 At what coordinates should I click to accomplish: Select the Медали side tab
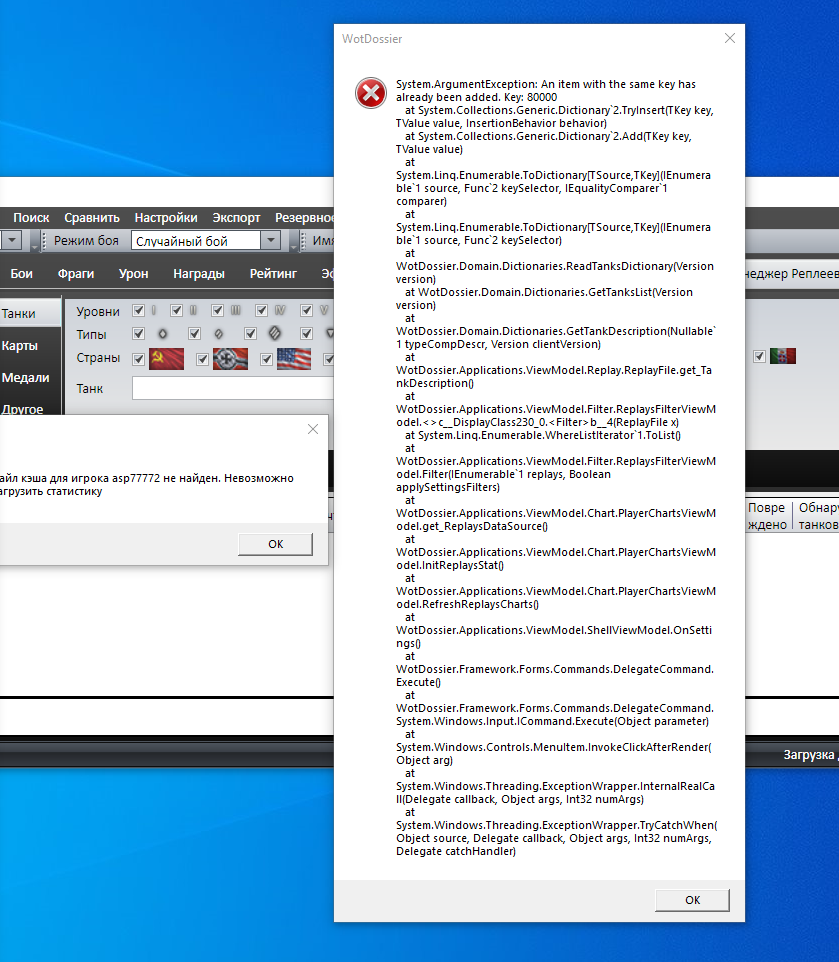pos(30,377)
